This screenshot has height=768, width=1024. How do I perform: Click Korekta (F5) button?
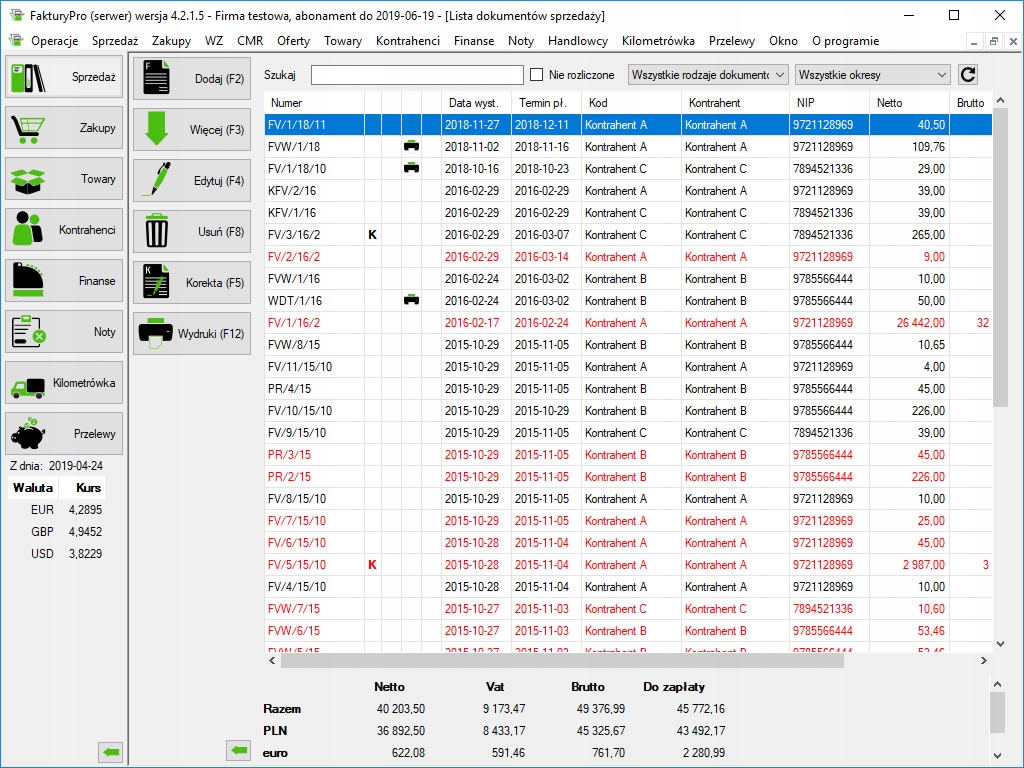click(192, 283)
